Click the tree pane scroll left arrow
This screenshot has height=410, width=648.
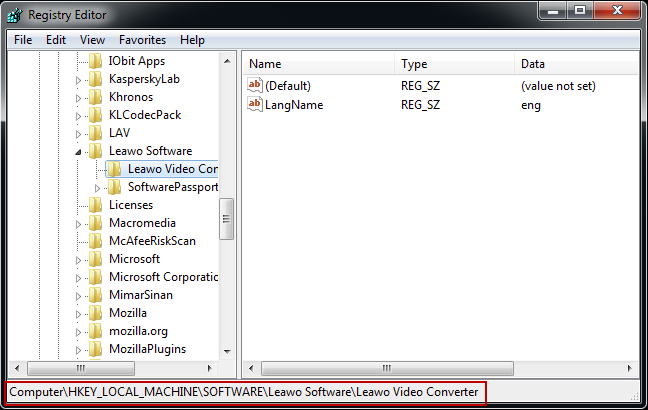coord(17,368)
